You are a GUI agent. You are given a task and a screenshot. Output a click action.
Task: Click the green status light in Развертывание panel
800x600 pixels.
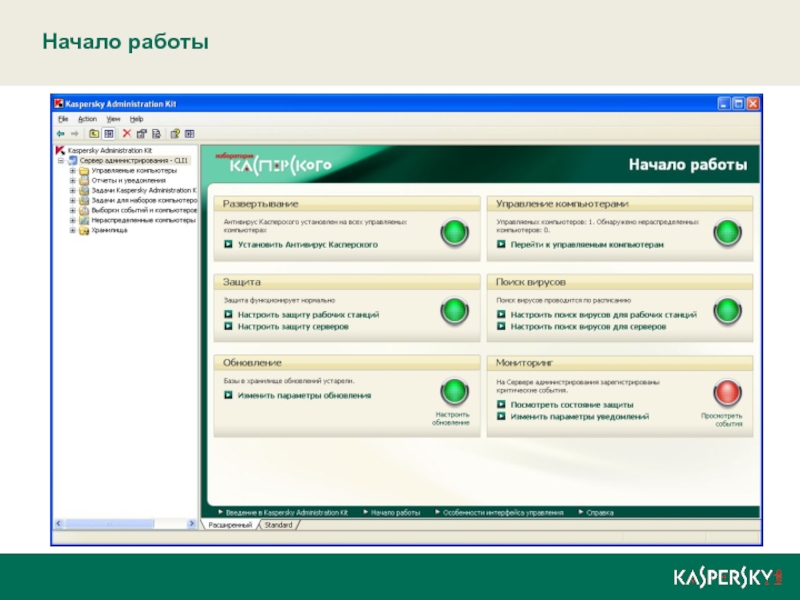455,234
